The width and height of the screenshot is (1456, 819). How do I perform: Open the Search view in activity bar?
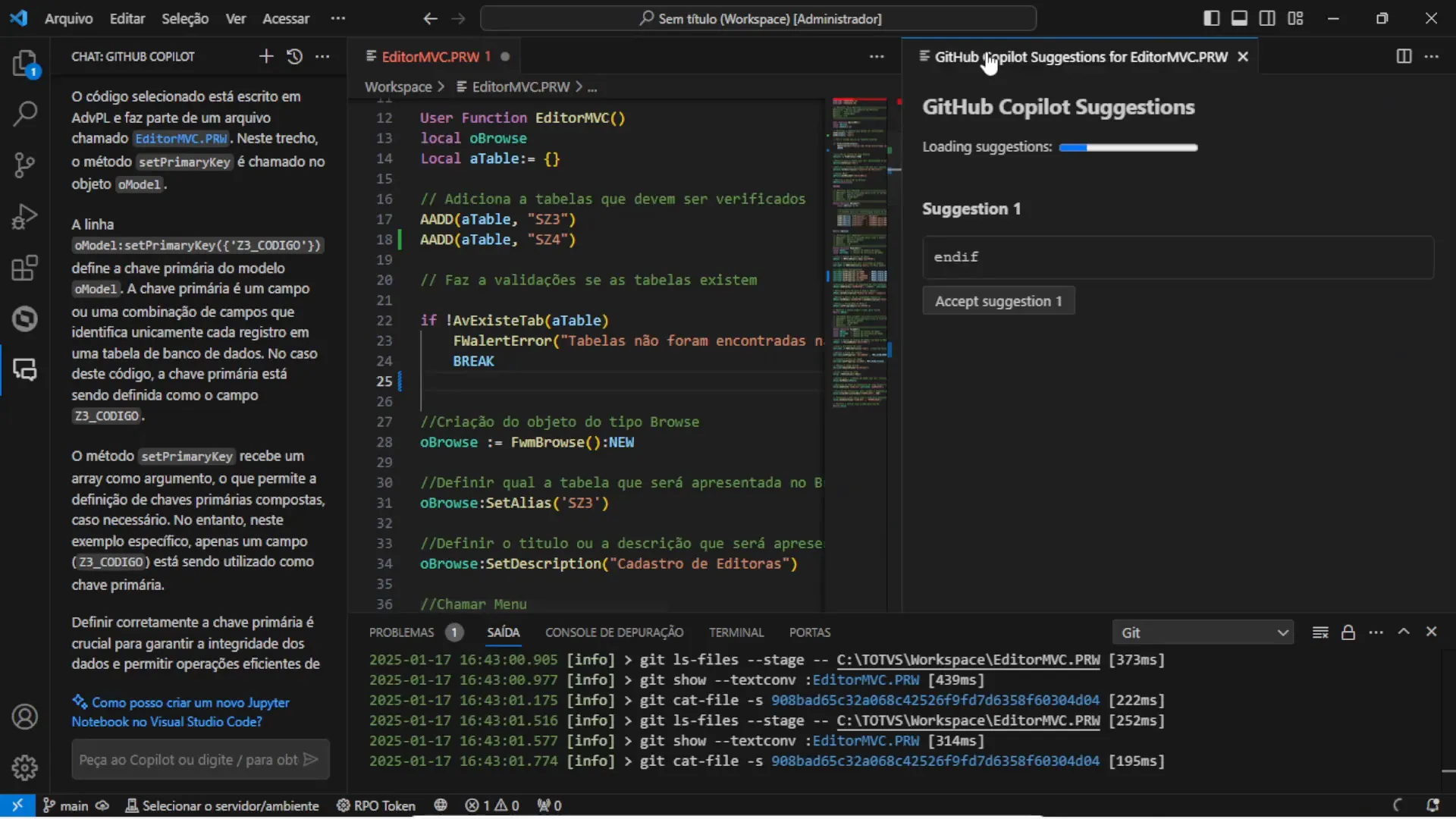(x=25, y=114)
